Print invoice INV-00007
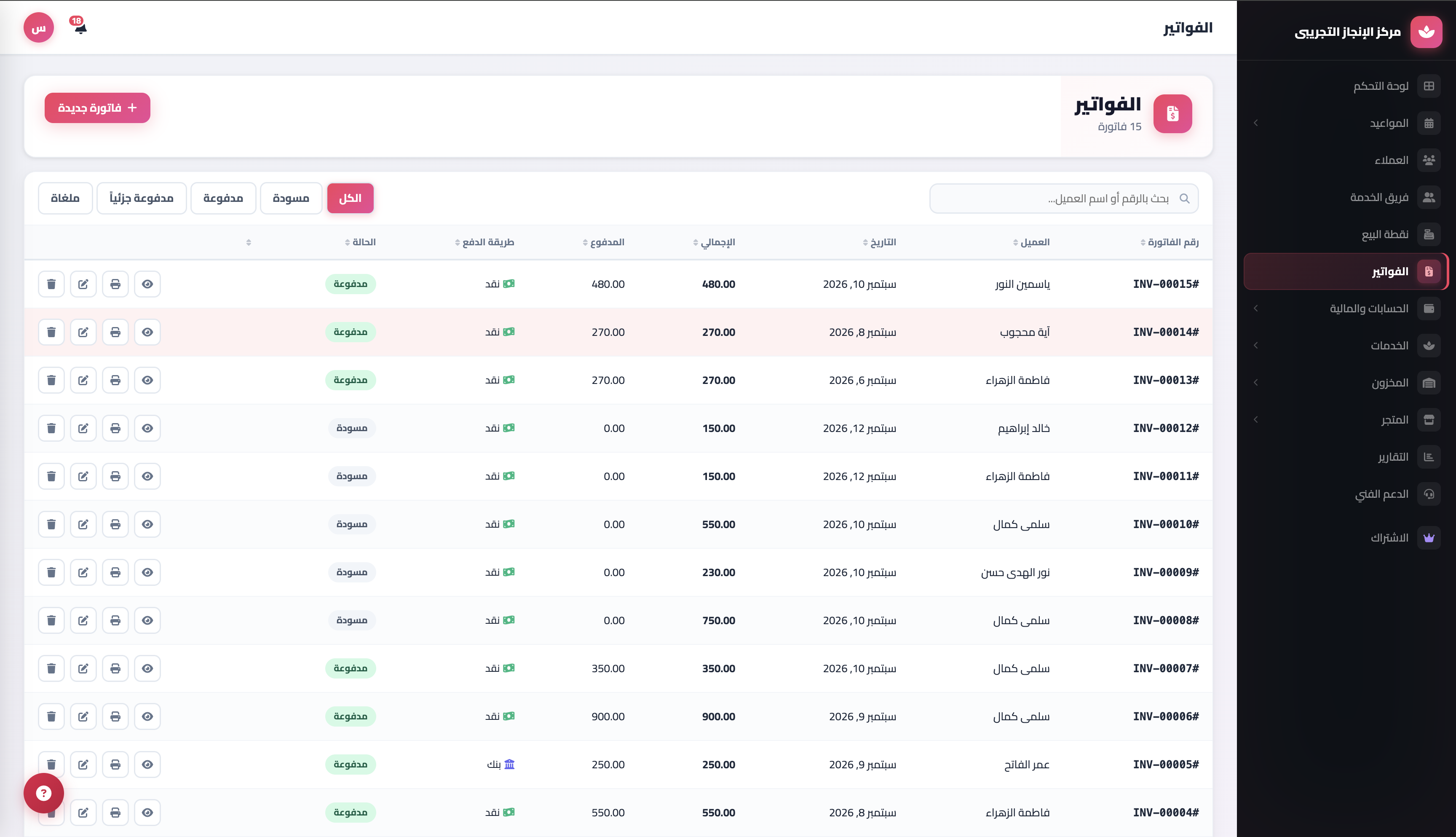Screen dimensions: 1456x837 coord(115,668)
